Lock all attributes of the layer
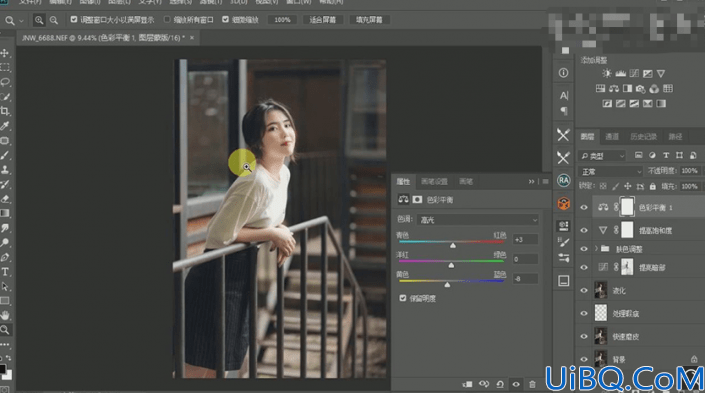705x393 pixels. pos(652,186)
